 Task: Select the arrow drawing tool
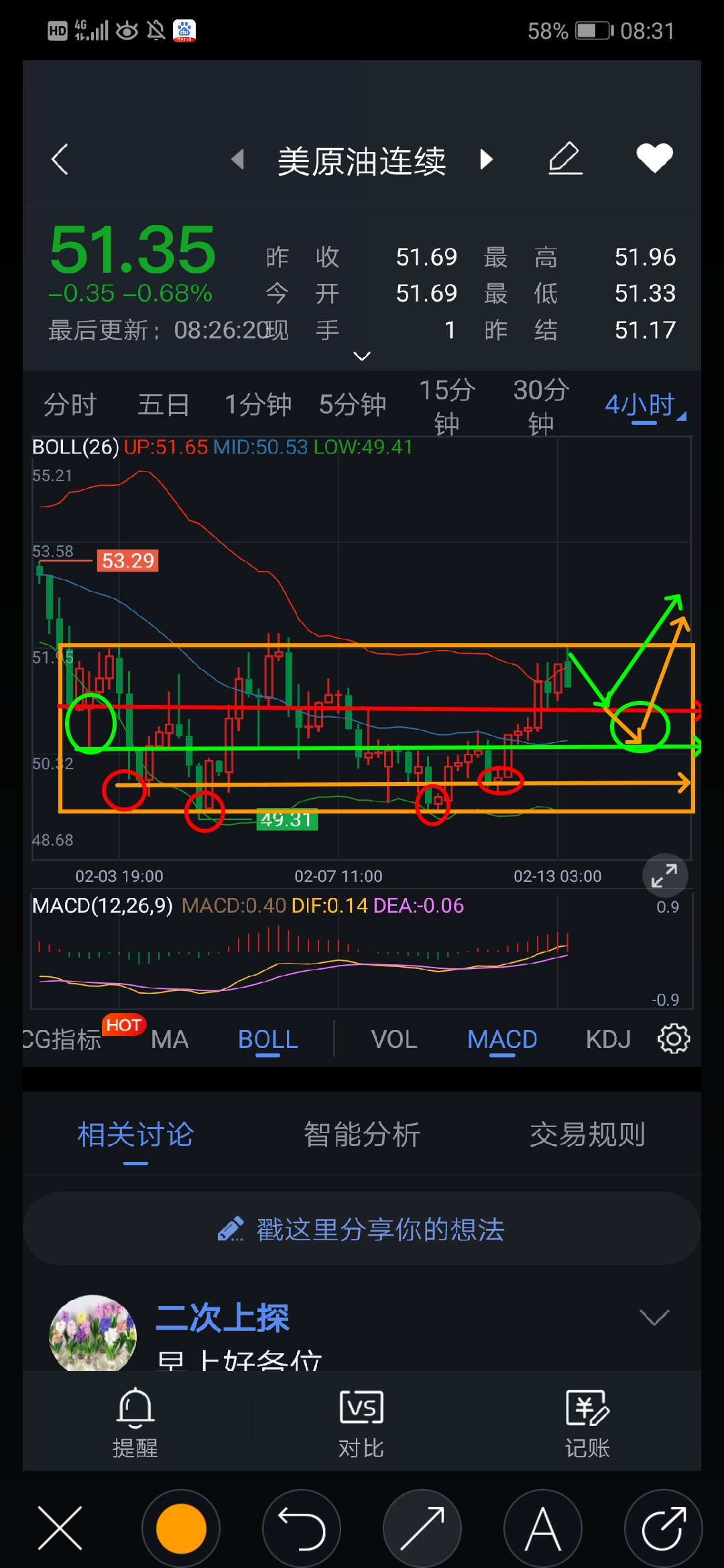(x=422, y=1528)
